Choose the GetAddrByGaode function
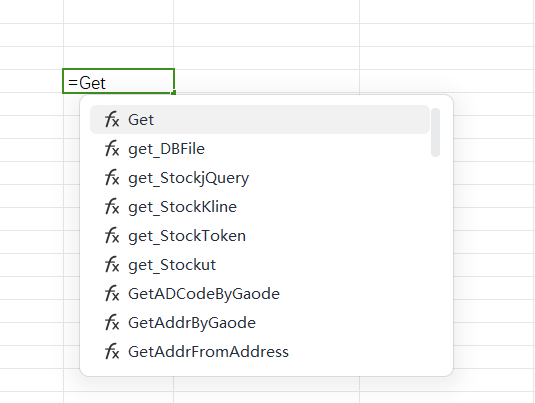The height and width of the screenshot is (403, 535). (260, 322)
